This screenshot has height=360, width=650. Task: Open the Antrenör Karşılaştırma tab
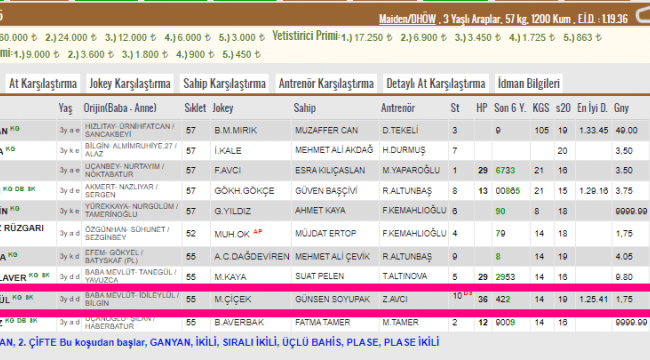coord(326,83)
